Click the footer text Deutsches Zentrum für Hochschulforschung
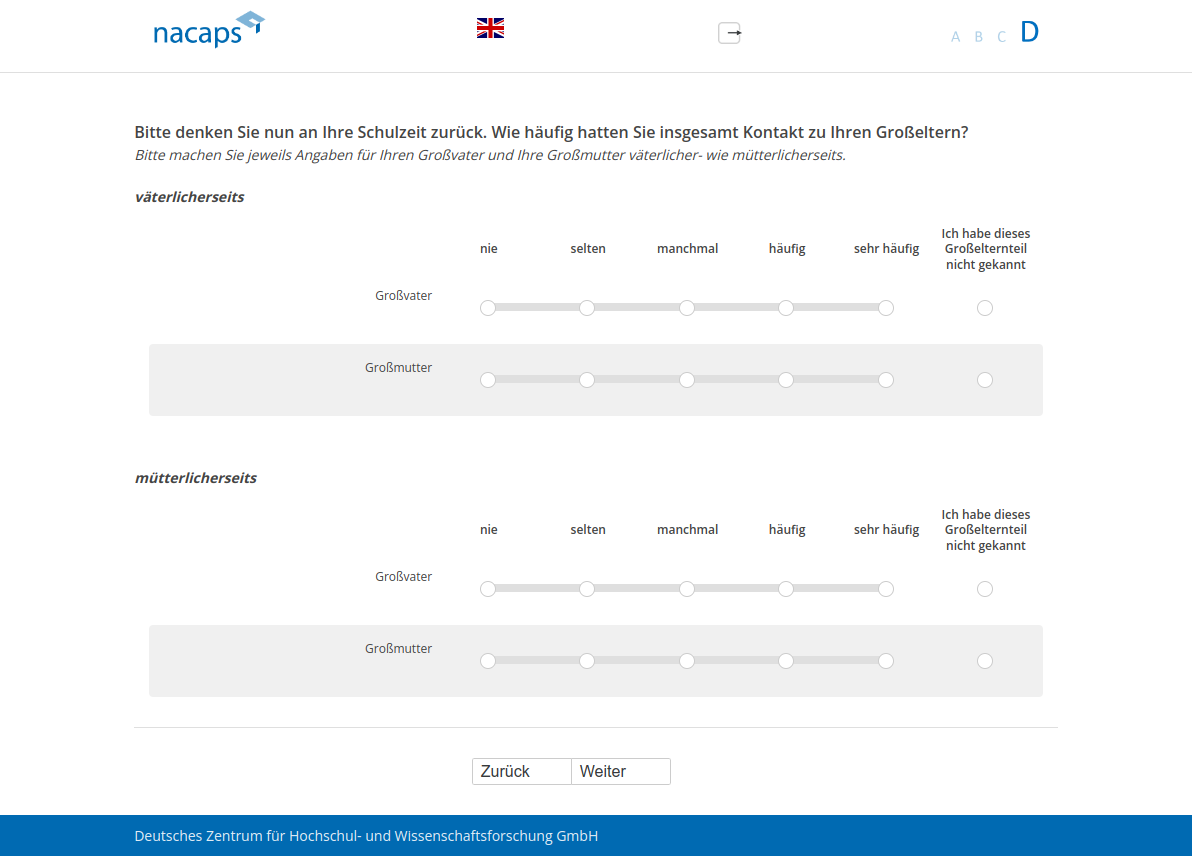Viewport: 1192px width, 865px height. point(366,836)
